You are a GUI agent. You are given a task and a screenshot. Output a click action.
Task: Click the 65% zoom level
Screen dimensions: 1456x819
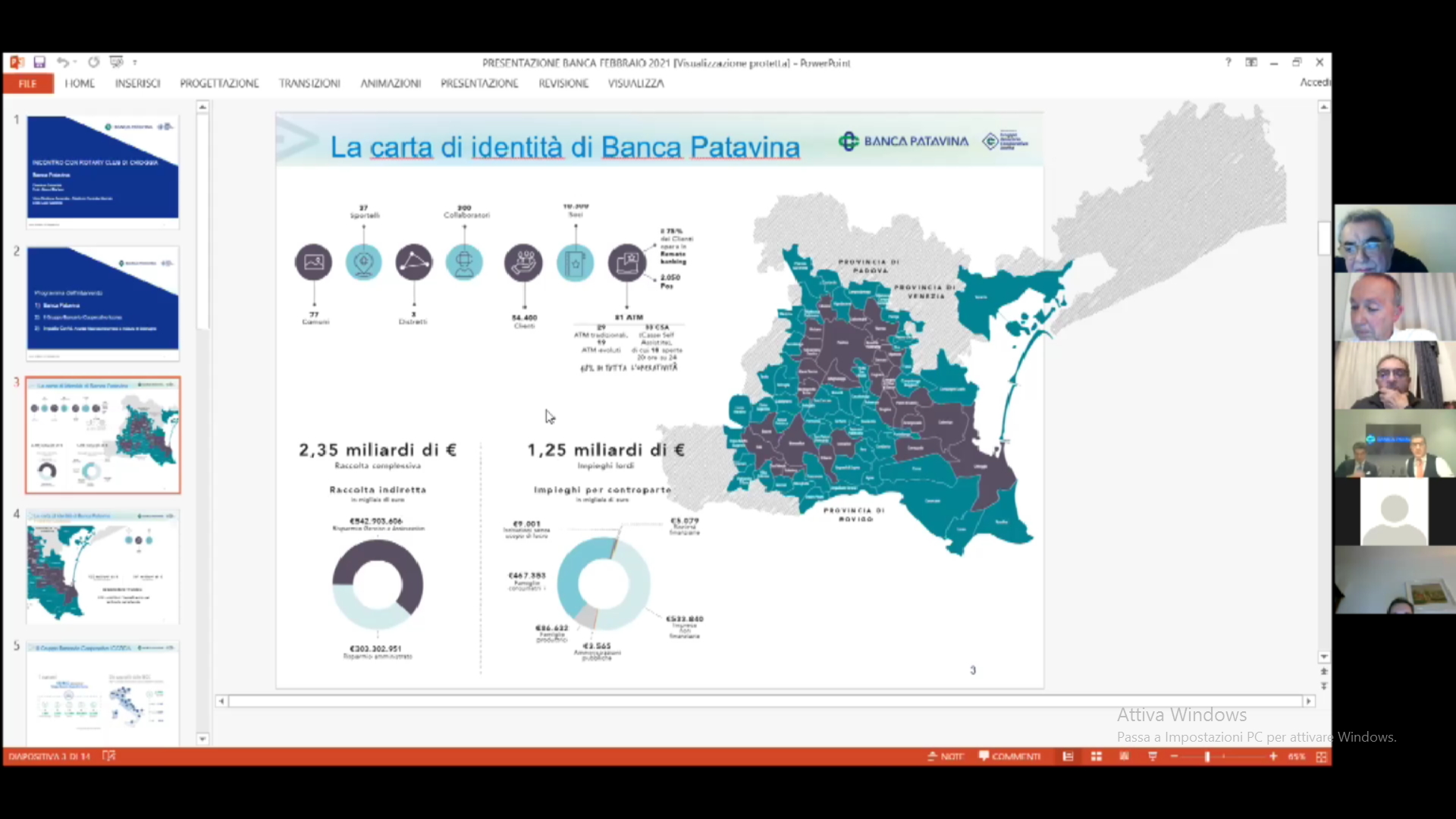[x=1297, y=757]
